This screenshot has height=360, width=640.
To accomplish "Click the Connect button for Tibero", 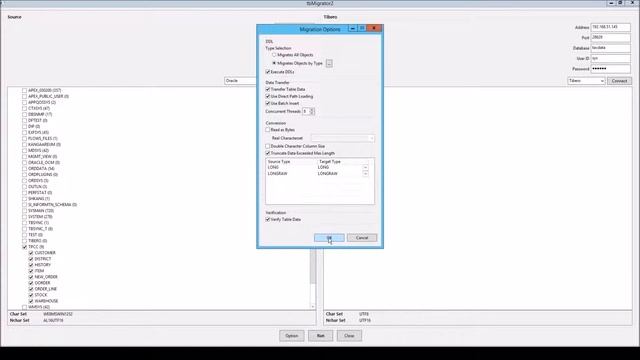I will click(619, 81).
